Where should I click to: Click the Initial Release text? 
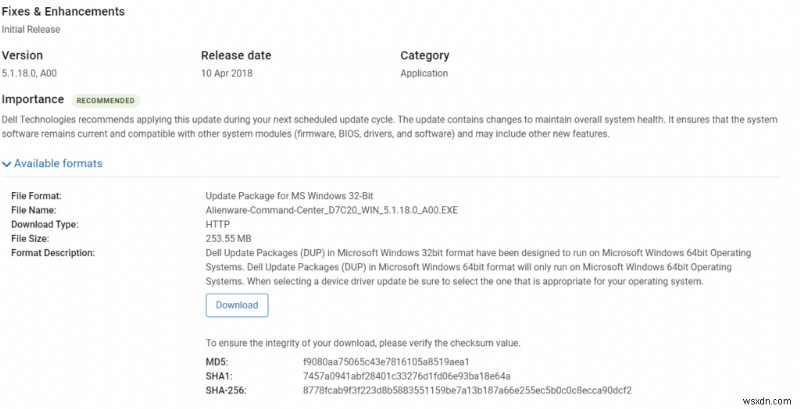(30, 29)
